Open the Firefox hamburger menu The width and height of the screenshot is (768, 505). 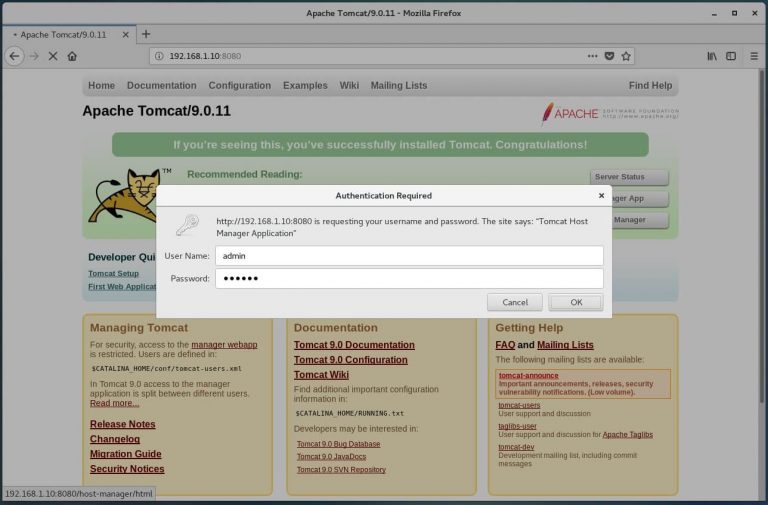coord(754,56)
